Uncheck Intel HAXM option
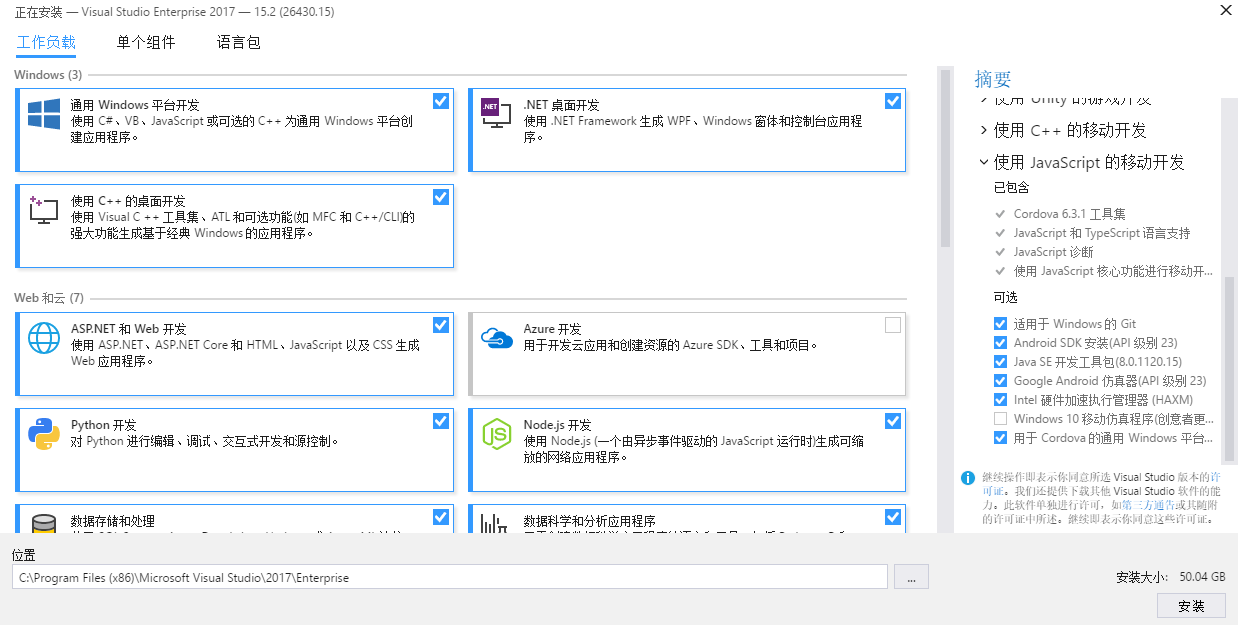This screenshot has width=1238, height=625. point(1000,400)
